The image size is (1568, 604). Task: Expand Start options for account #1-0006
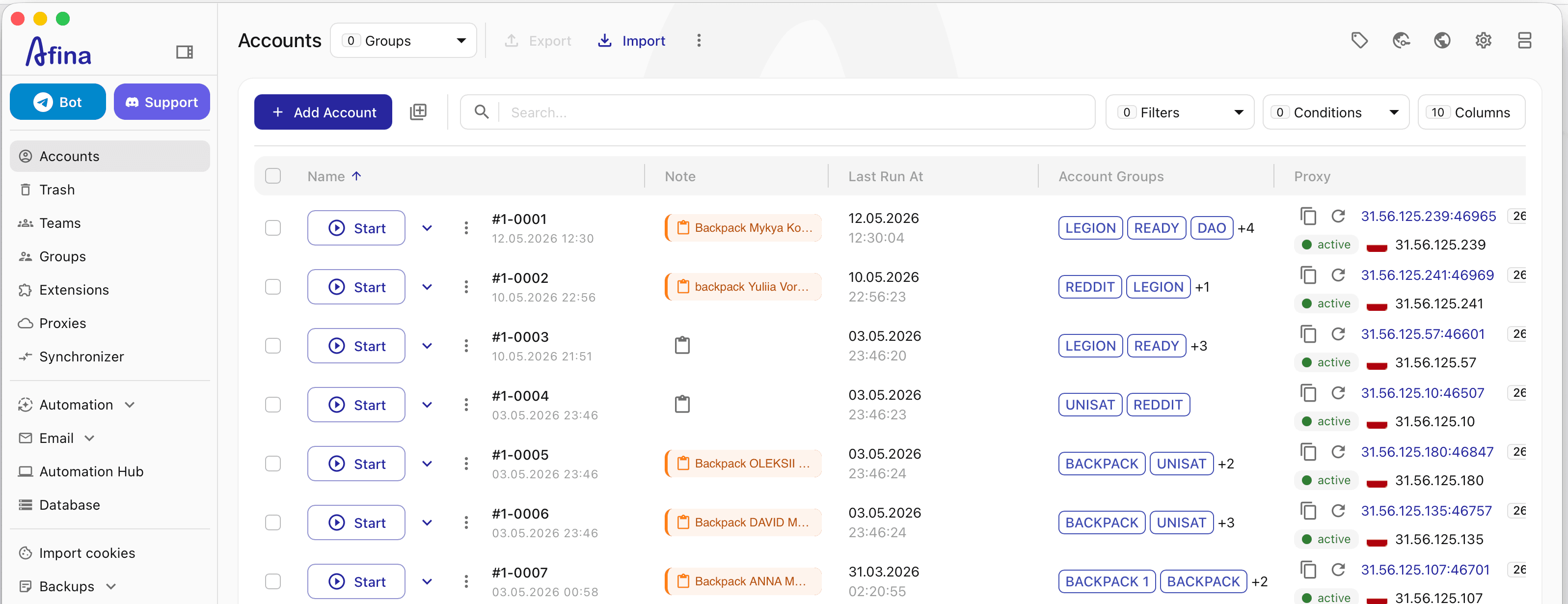point(427,523)
